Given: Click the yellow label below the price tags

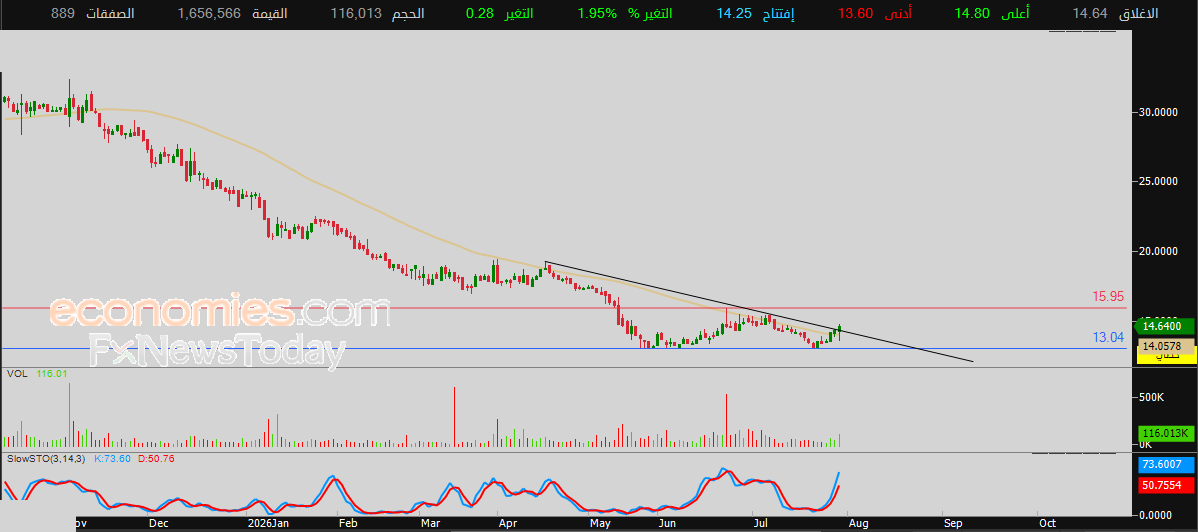Looking at the screenshot, I should [x=1164, y=358].
